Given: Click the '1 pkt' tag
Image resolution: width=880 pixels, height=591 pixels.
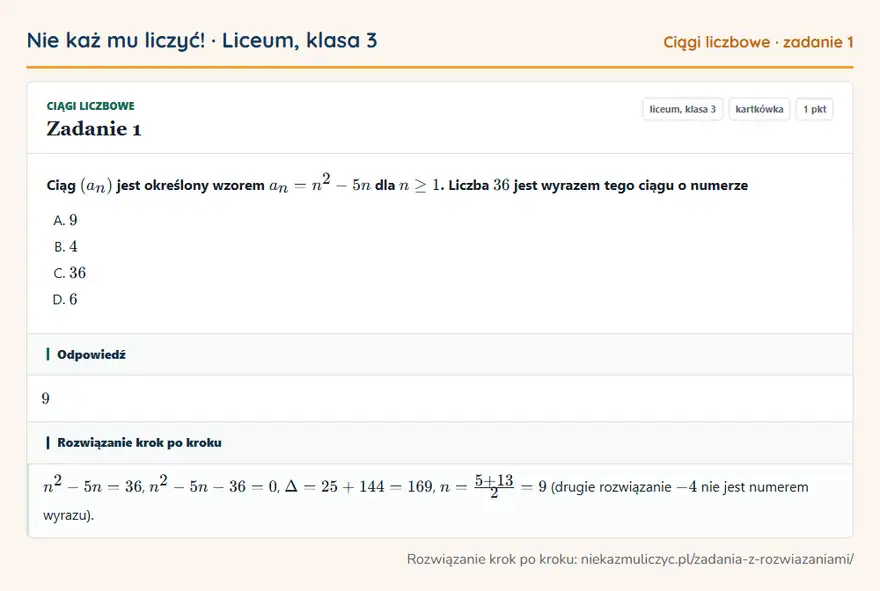Looking at the screenshot, I should tap(814, 109).
